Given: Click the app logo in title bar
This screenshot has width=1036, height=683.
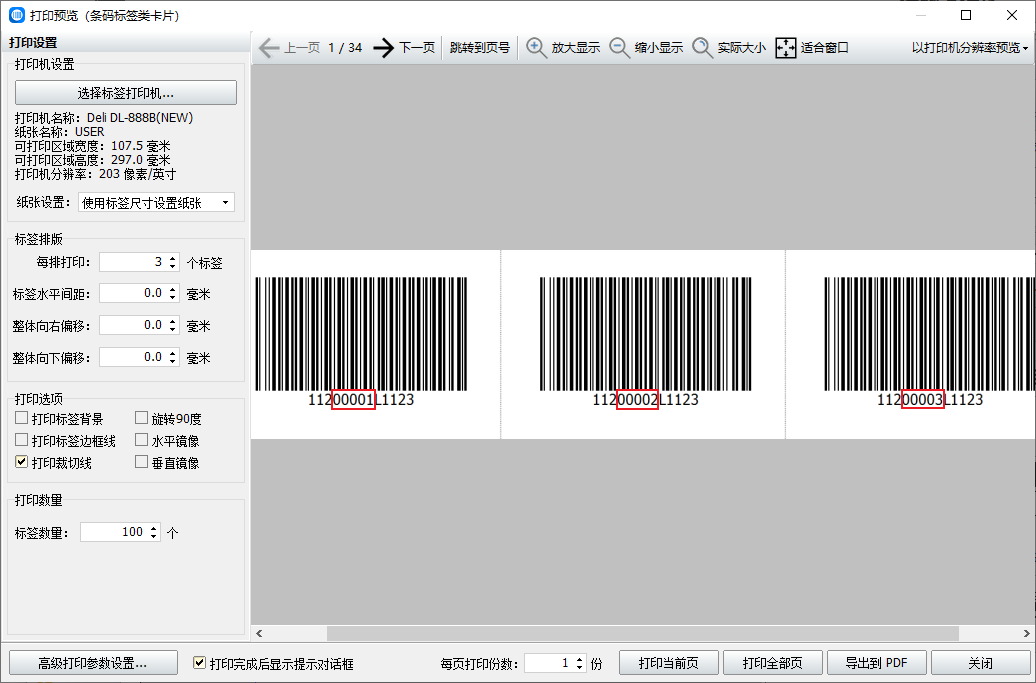Looking at the screenshot, I should [17, 15].
